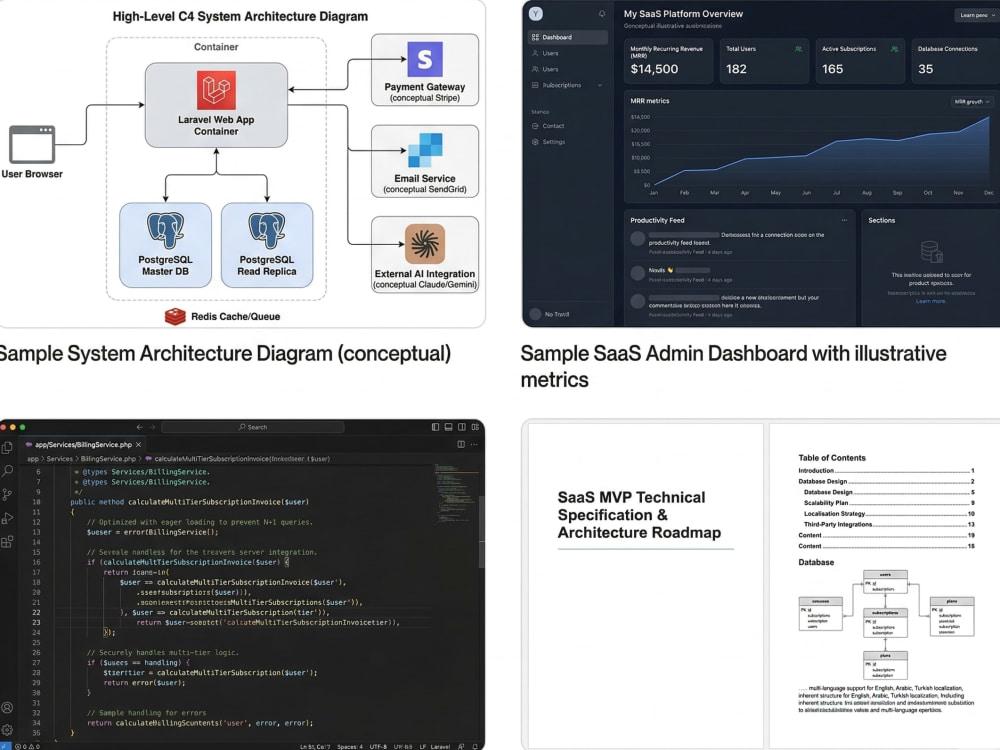Open Explorer in code editor activity bar
The image size is (1000, 750).
click(7, 448)
